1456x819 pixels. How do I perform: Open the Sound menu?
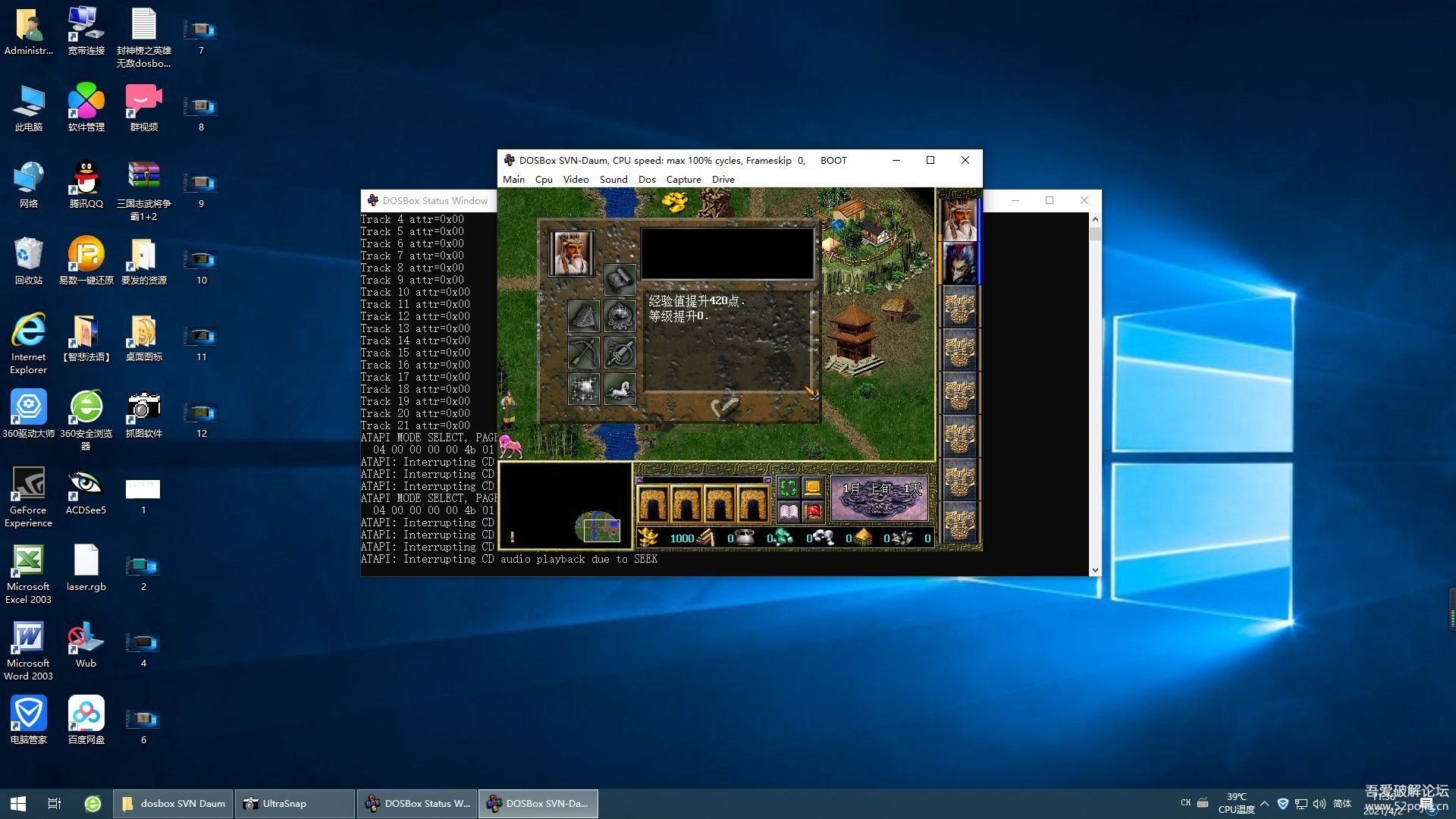click(x=613, y=180)
